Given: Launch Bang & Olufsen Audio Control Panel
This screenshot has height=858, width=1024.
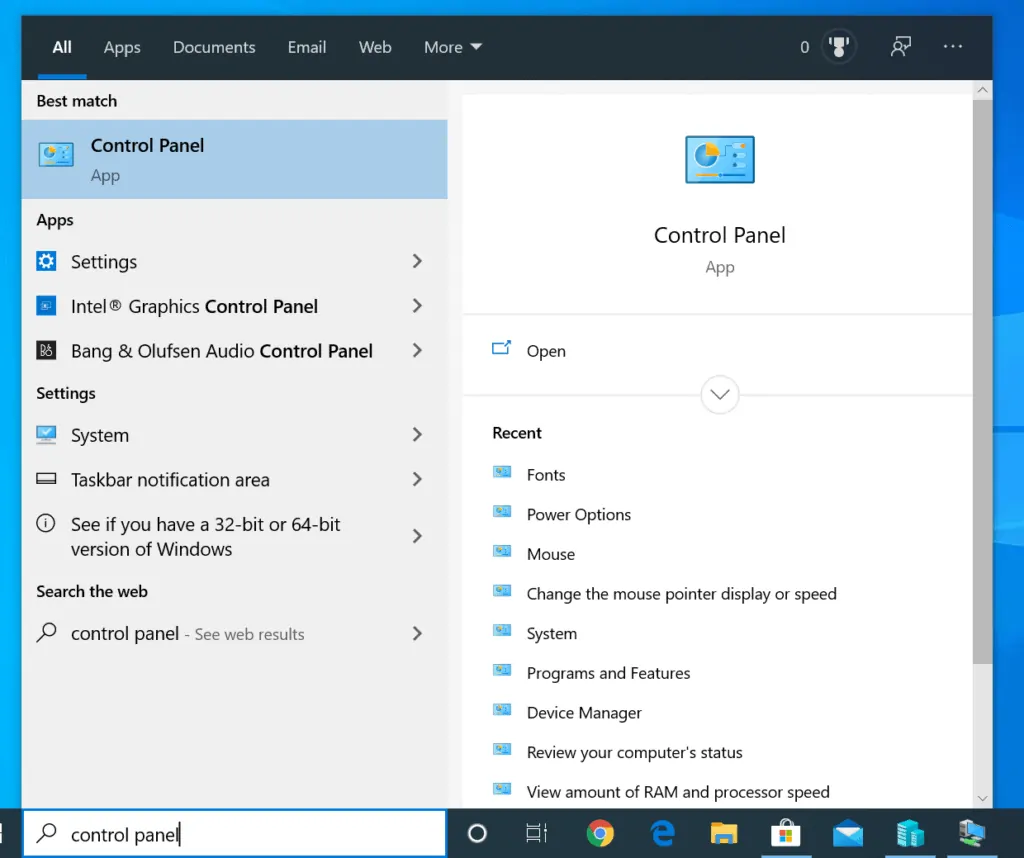Looking at the screenshot, I should pos(221,350).
